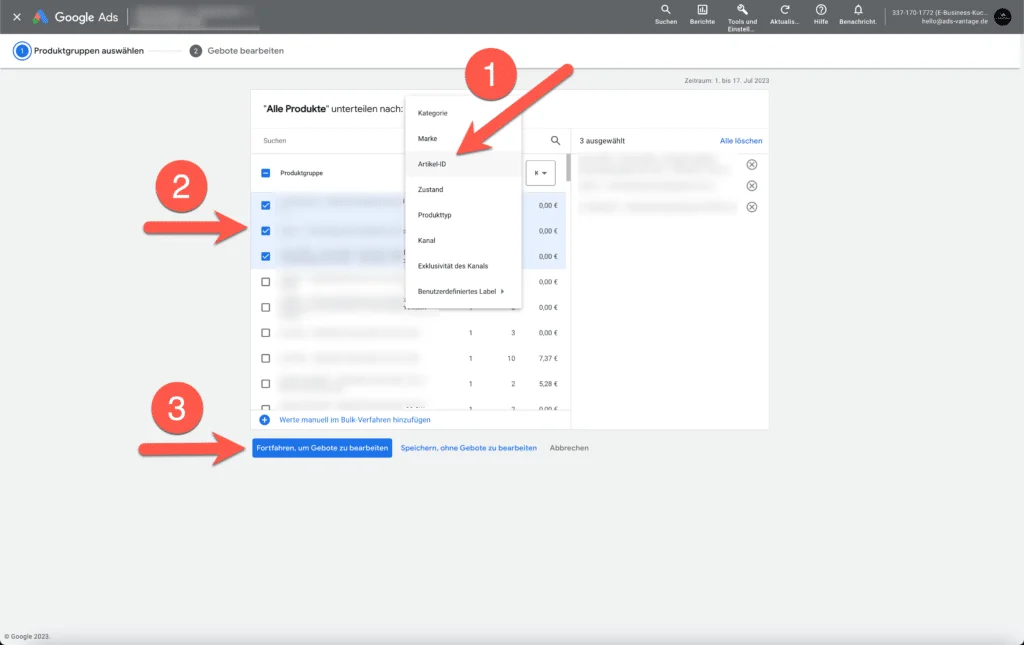
Task: Select Marke in the dropdown menu
Action: click(463, 138)
